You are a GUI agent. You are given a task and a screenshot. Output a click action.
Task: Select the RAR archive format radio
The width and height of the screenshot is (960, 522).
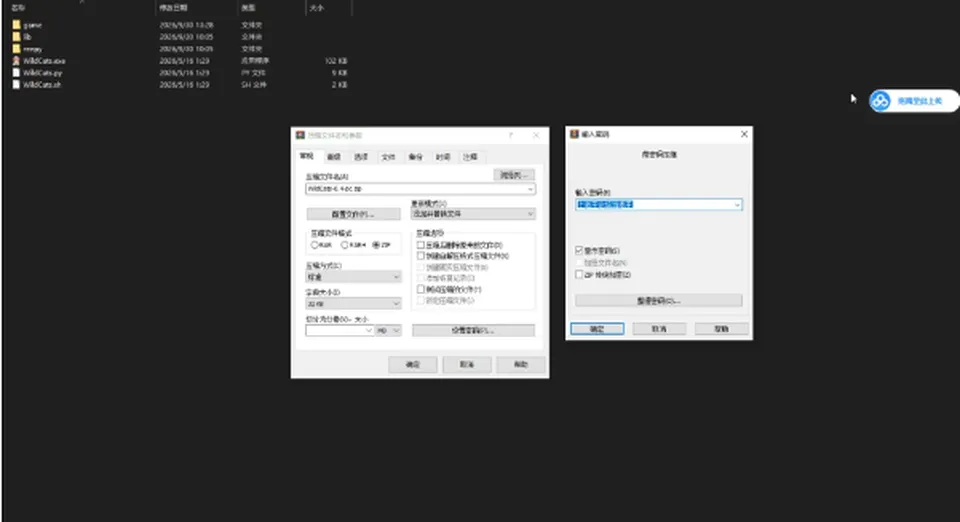coord(314,245)
